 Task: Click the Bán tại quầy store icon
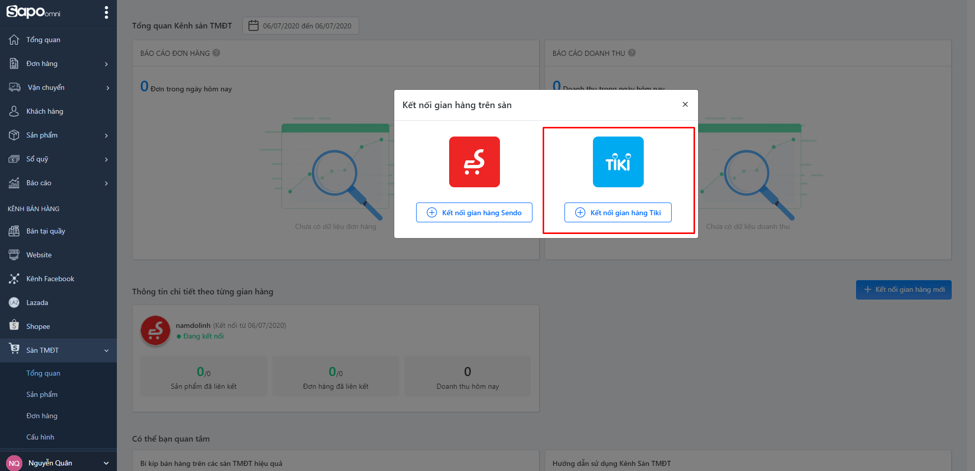14,231
